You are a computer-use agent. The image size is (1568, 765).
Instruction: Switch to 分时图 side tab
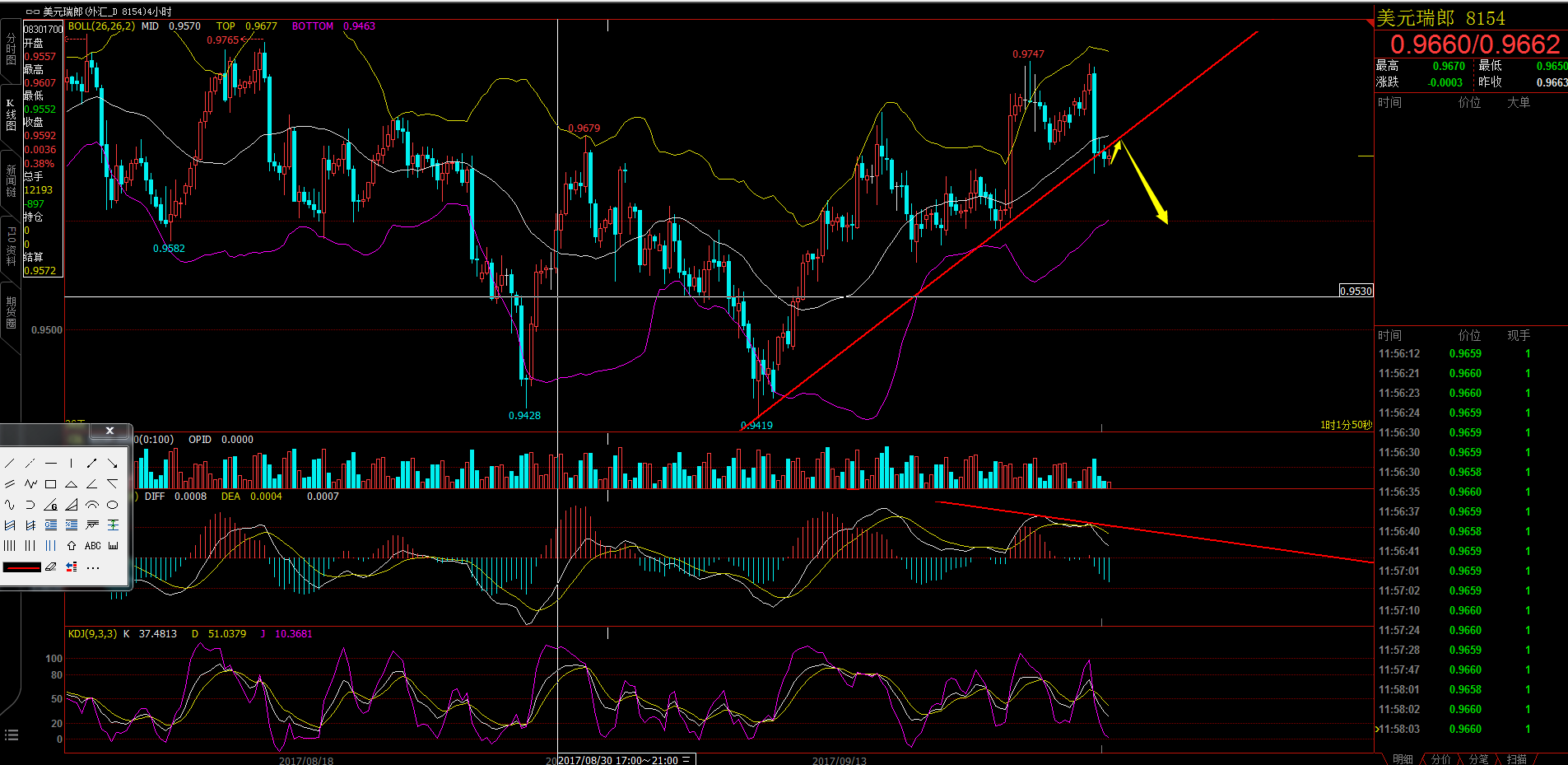pos(11,49)
